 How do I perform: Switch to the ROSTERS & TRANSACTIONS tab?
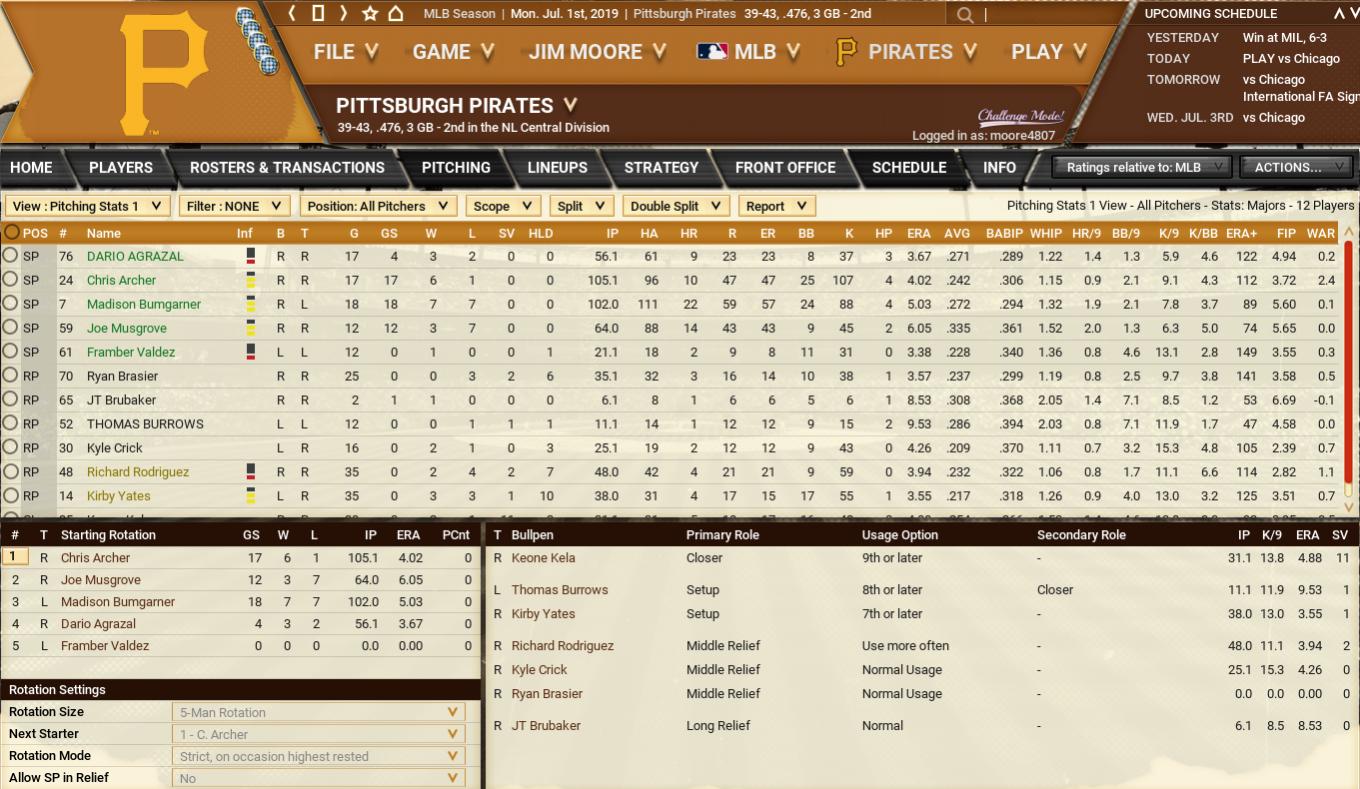[287, 167]
